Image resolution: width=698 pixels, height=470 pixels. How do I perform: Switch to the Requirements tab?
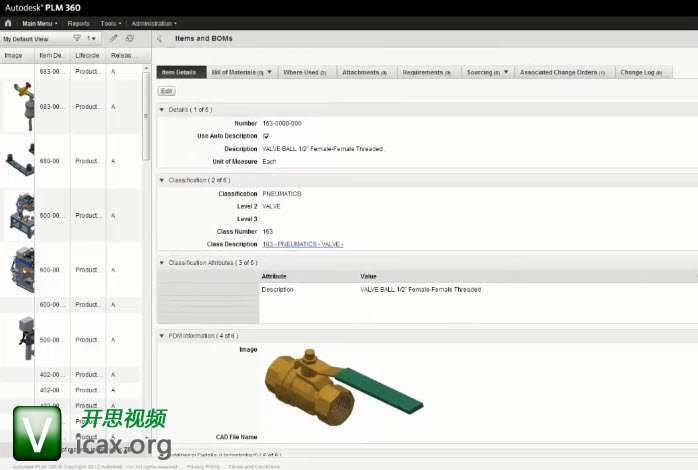point(429,72)
